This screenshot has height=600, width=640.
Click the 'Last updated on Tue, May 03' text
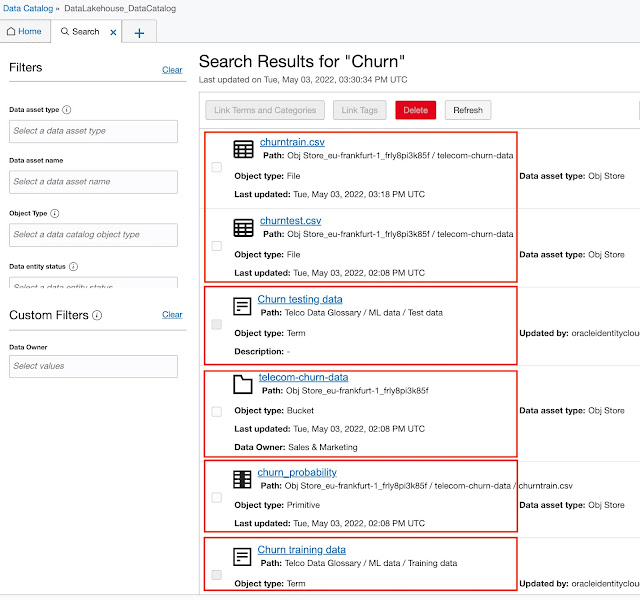(303, 80)
